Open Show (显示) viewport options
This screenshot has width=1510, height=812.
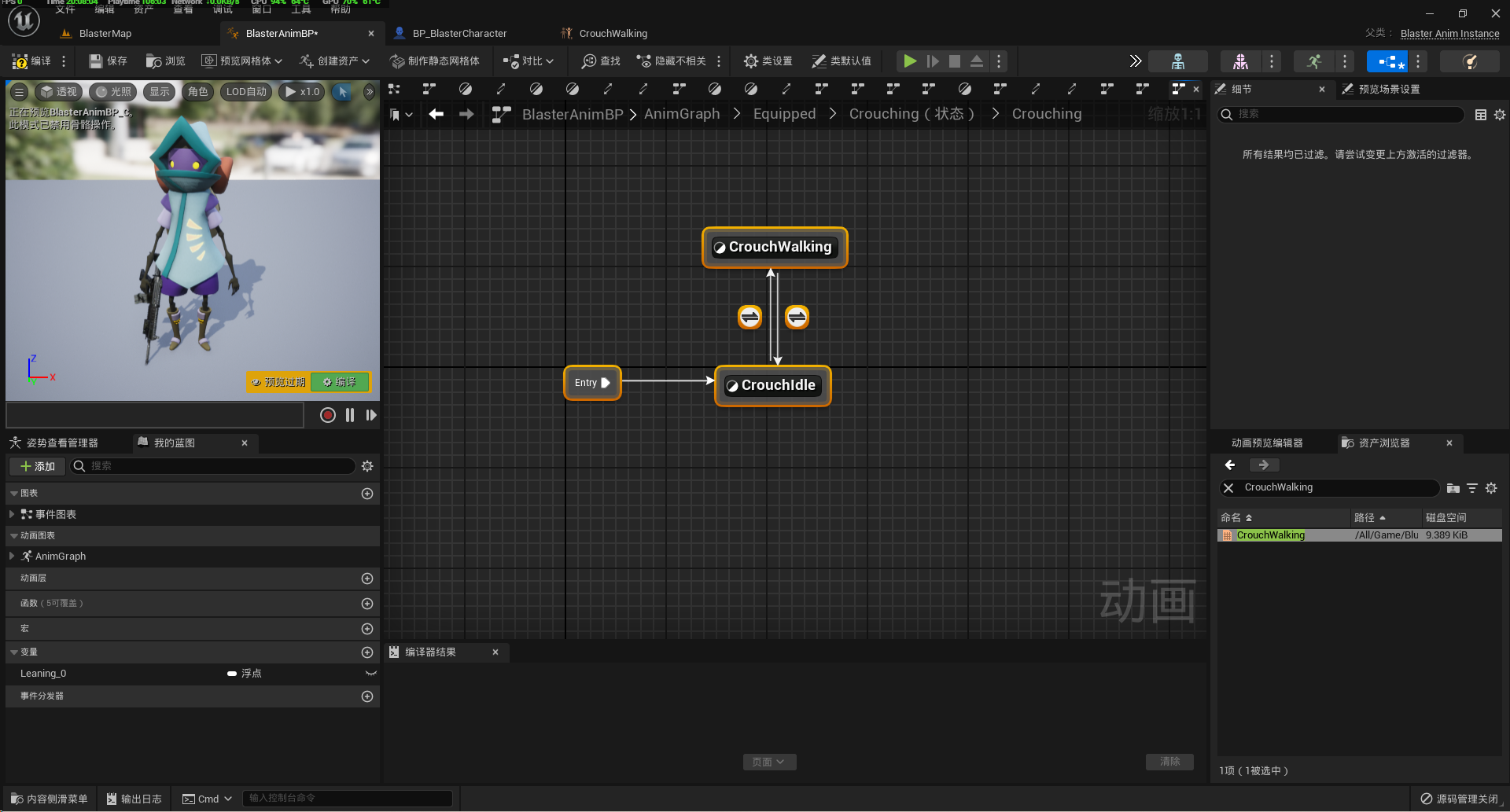coord(160,92)
